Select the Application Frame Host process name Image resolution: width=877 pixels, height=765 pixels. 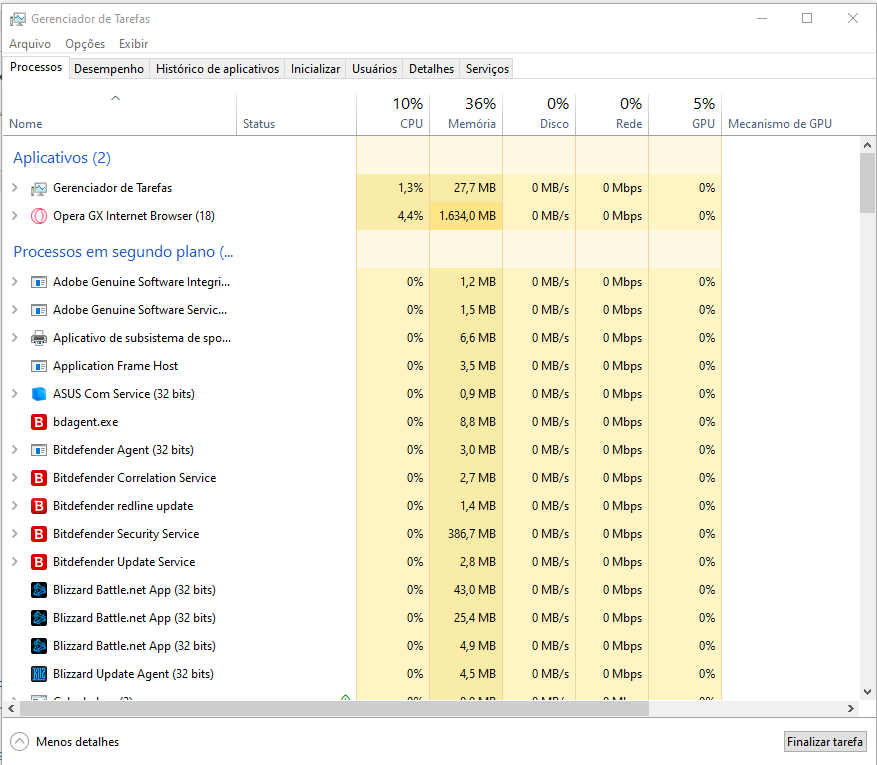(x=116, y=366)
